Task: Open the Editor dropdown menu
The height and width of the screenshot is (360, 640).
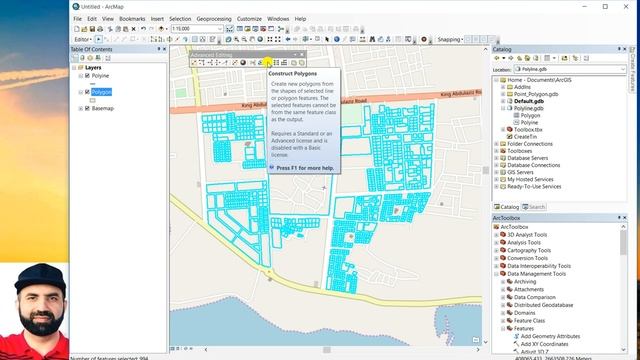Action: (83, 40)
